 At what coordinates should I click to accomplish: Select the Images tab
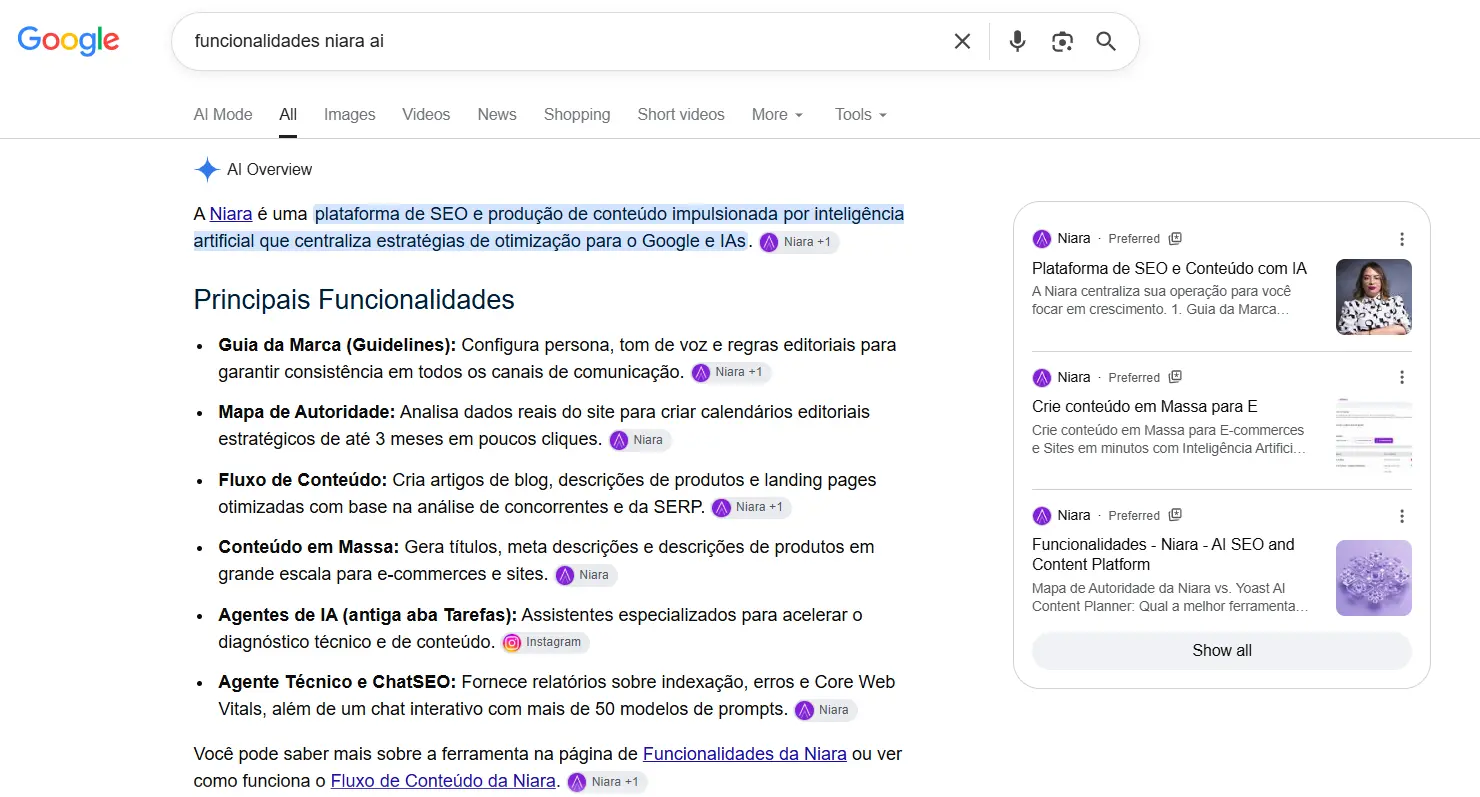point(350,115)
